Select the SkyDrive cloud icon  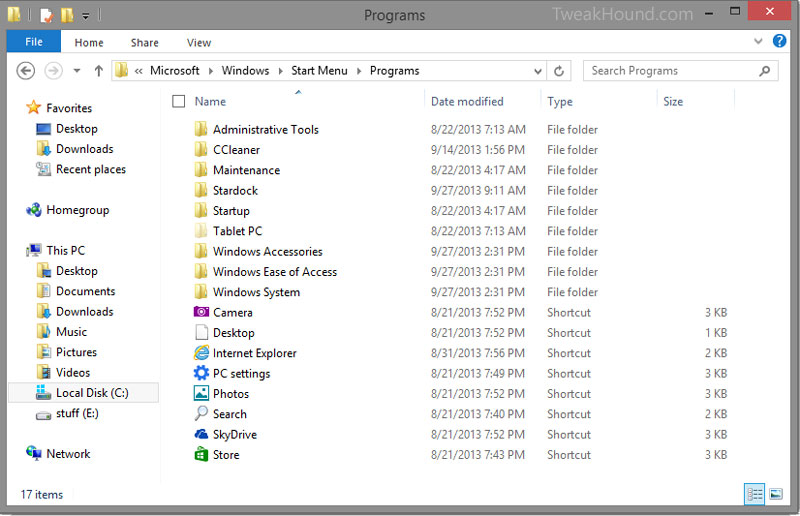201,434
